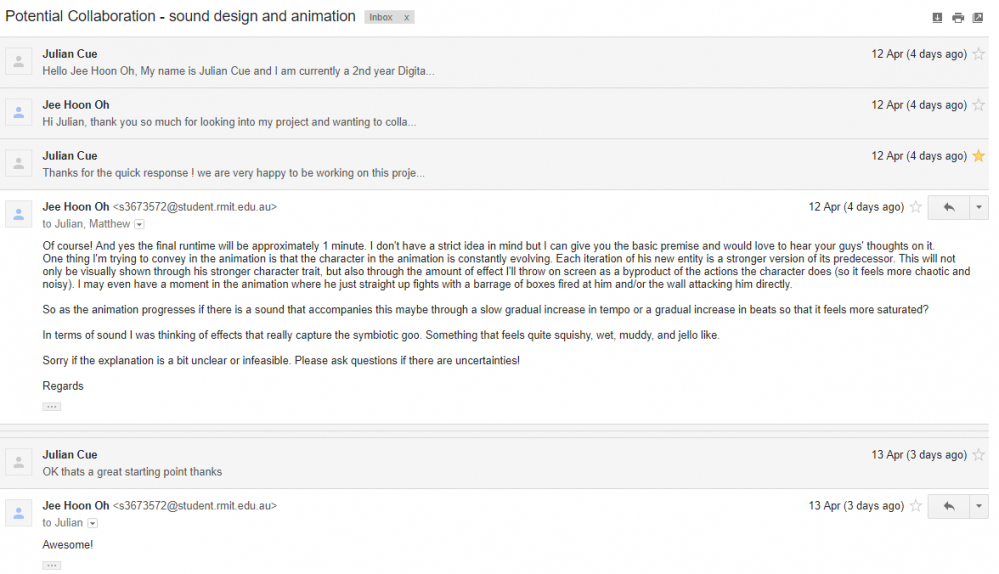Click Jee Hoon Oh's avatar in expanded 12 Apr email
The image size is (999, 574).
click(18, 214)
